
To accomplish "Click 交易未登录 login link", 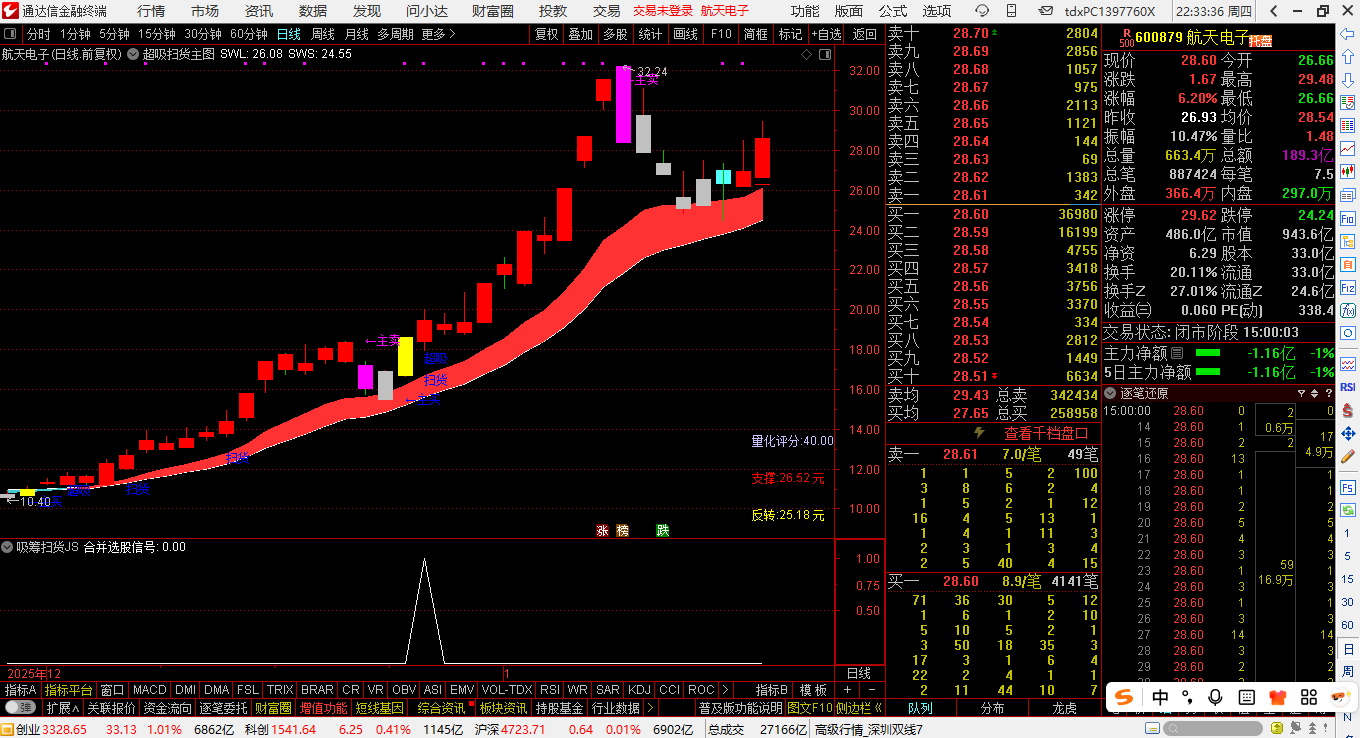I will tap(663, 11).
